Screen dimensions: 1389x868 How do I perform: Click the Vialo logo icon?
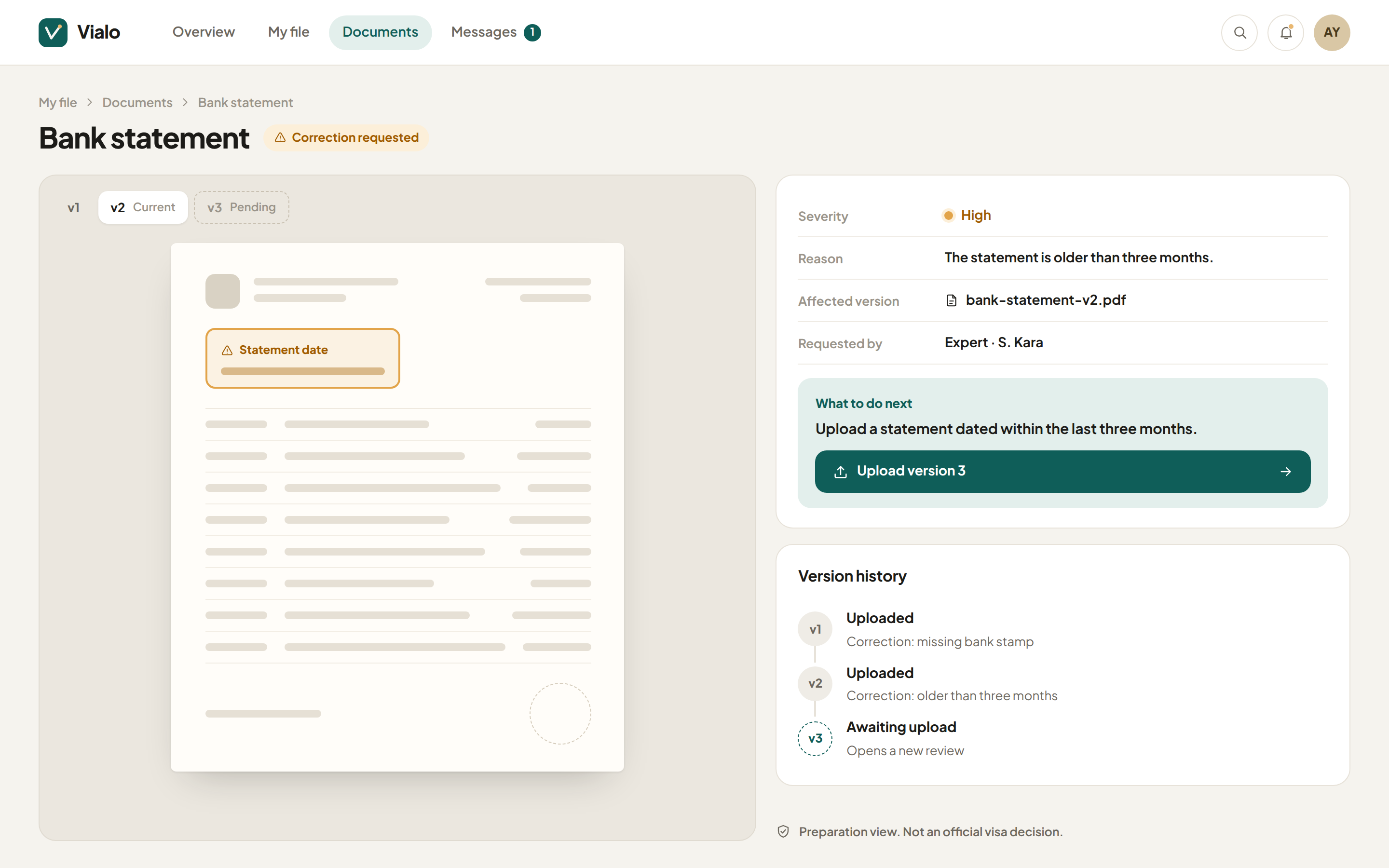coord(53,32)
